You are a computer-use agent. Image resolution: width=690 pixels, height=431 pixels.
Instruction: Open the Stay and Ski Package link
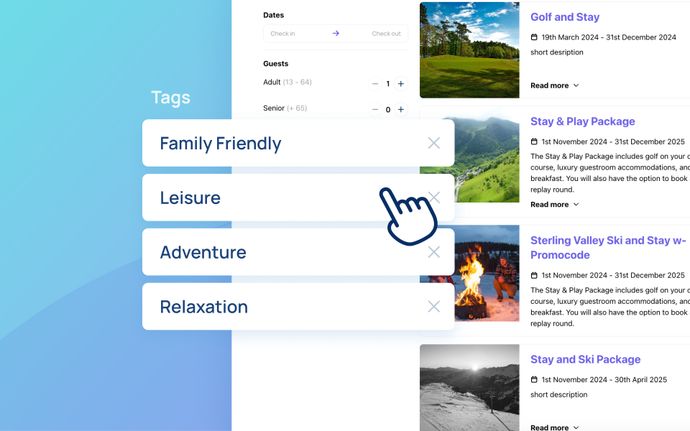pyautogui.click(x=585, y=359)
